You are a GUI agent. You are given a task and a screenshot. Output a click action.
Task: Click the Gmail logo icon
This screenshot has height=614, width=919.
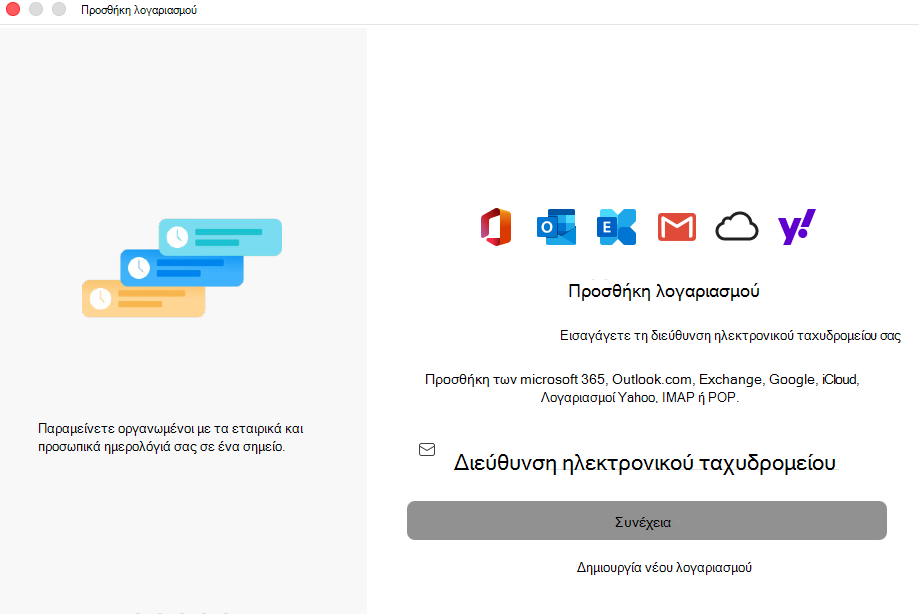[x=677, y=227]
